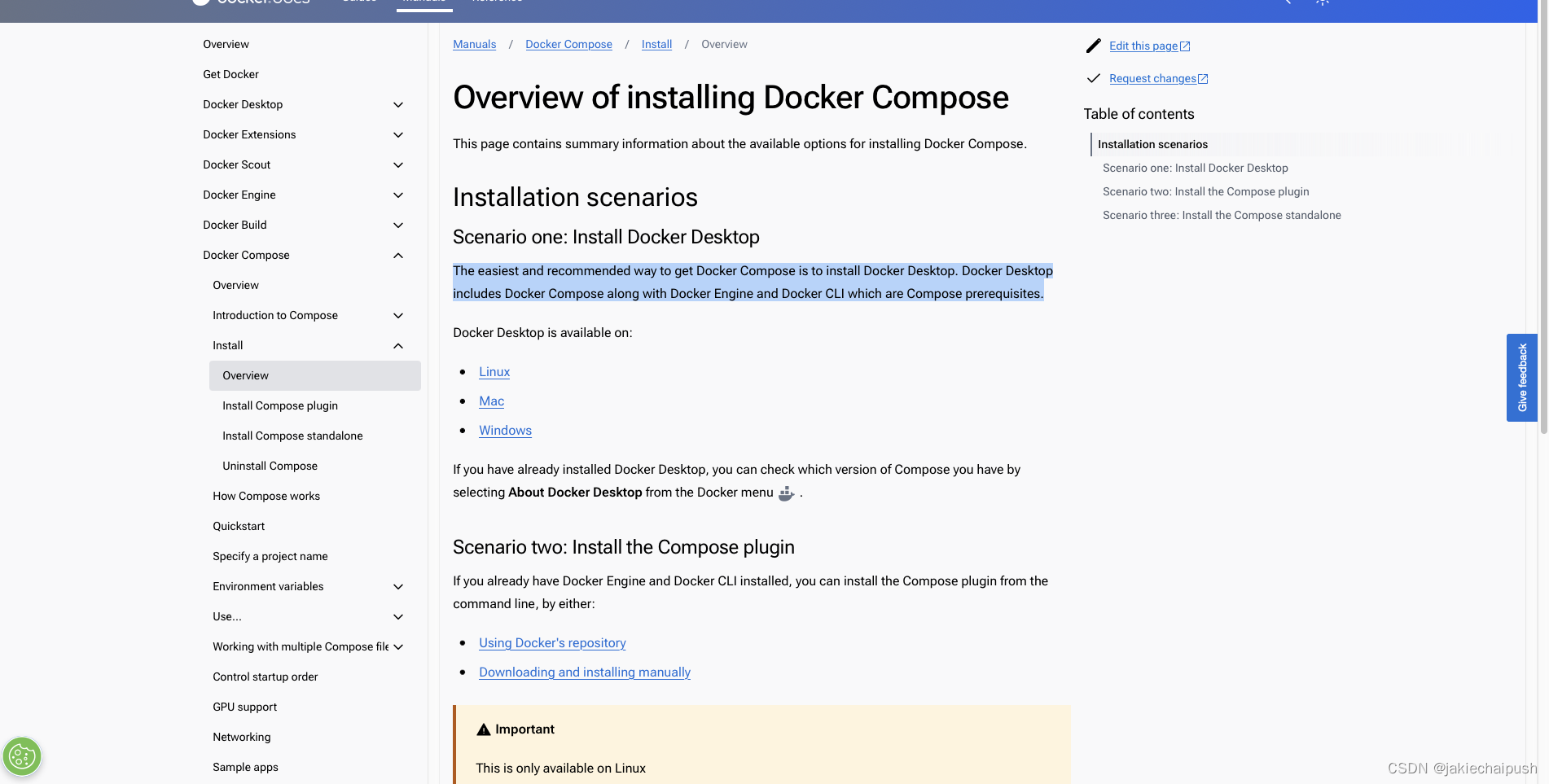Open the Request changes link
The width and height of the screenshot is (1549, 784).
[x=1158, y=78]
